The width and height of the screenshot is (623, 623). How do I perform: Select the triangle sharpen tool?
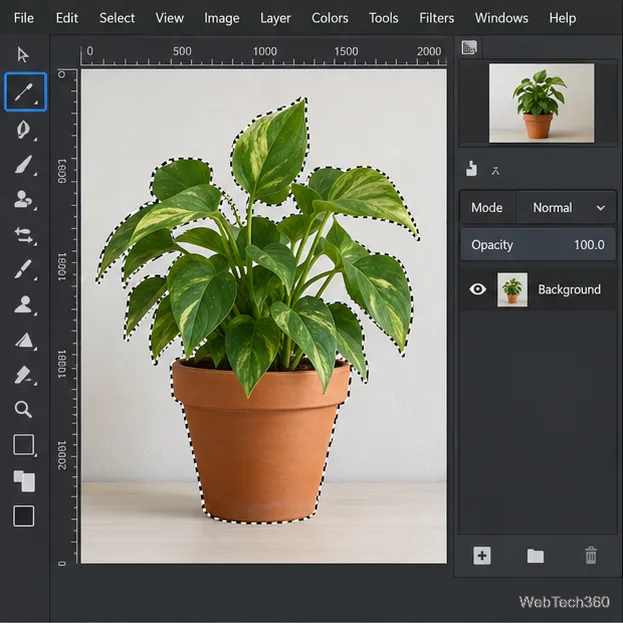[x=25, y=341]
